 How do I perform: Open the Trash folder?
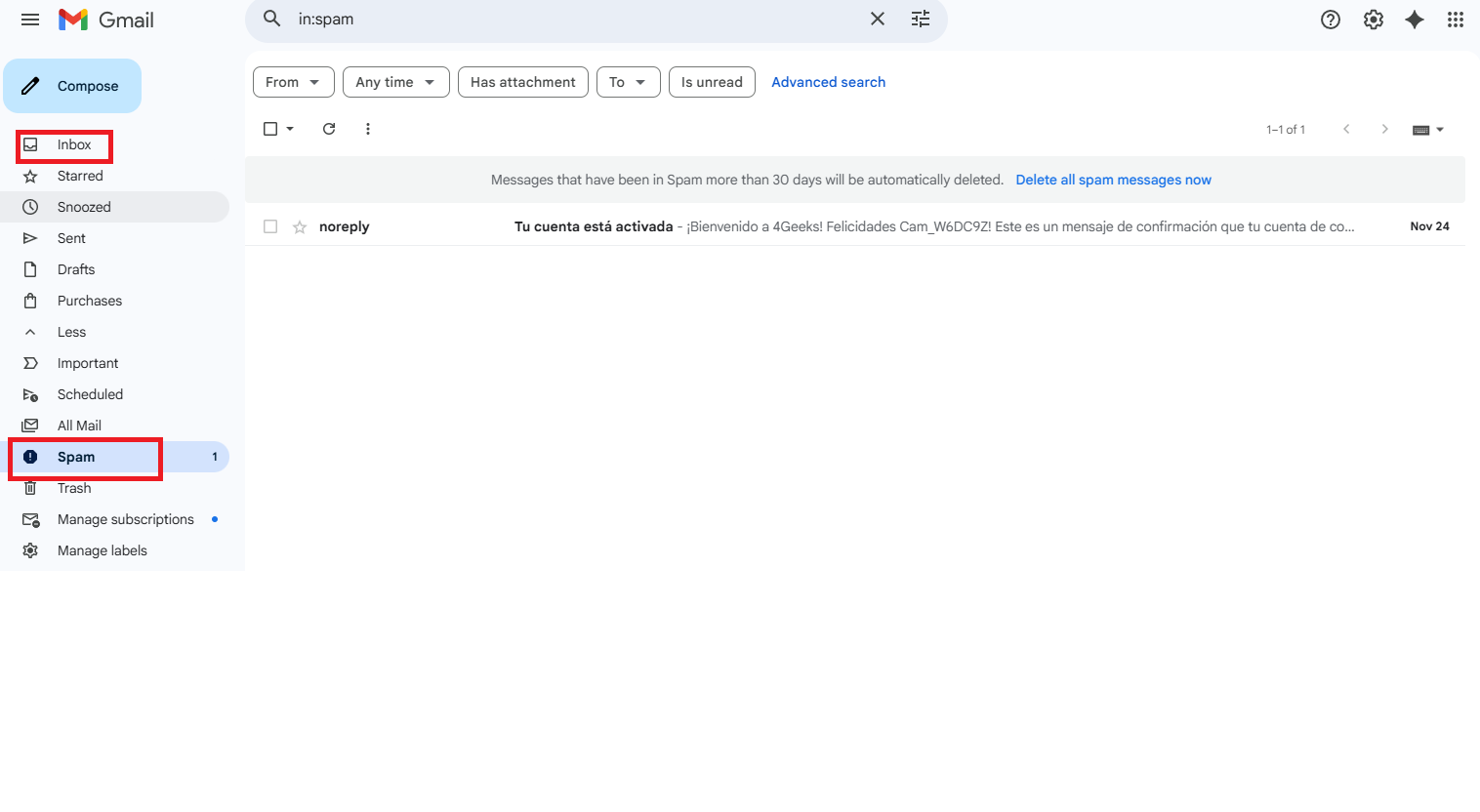pyautogui.click(x=74, y=488)
